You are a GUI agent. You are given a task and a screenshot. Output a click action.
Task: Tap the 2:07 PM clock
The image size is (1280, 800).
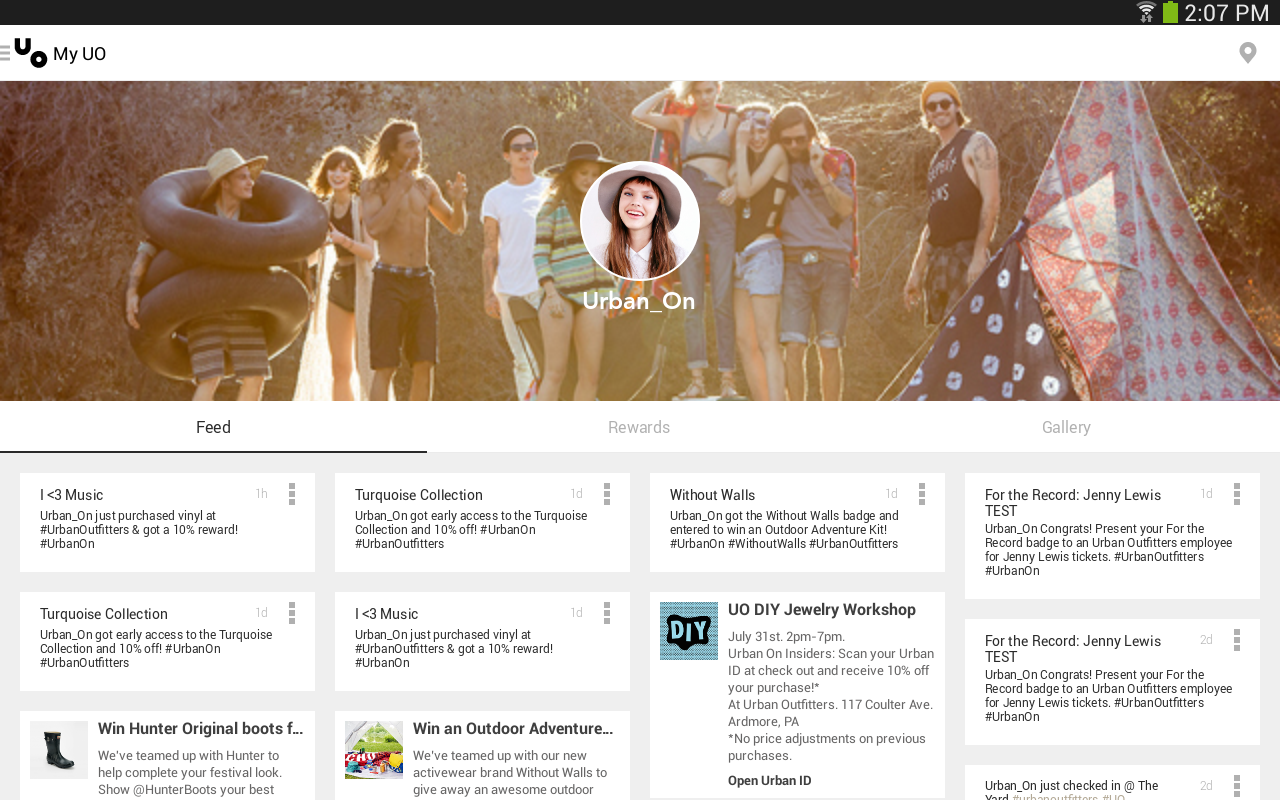pyautogui.click(x=1226, y=13)
